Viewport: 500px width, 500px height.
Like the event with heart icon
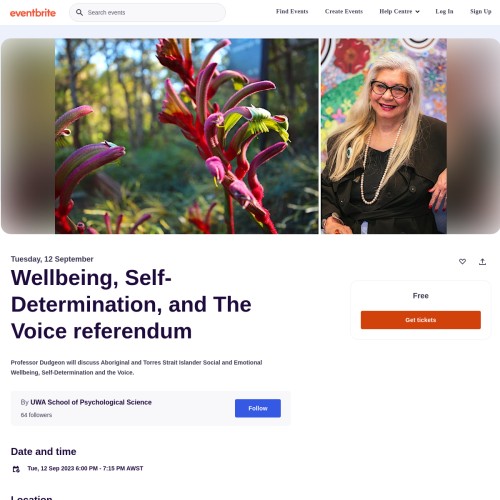[462, 262]
